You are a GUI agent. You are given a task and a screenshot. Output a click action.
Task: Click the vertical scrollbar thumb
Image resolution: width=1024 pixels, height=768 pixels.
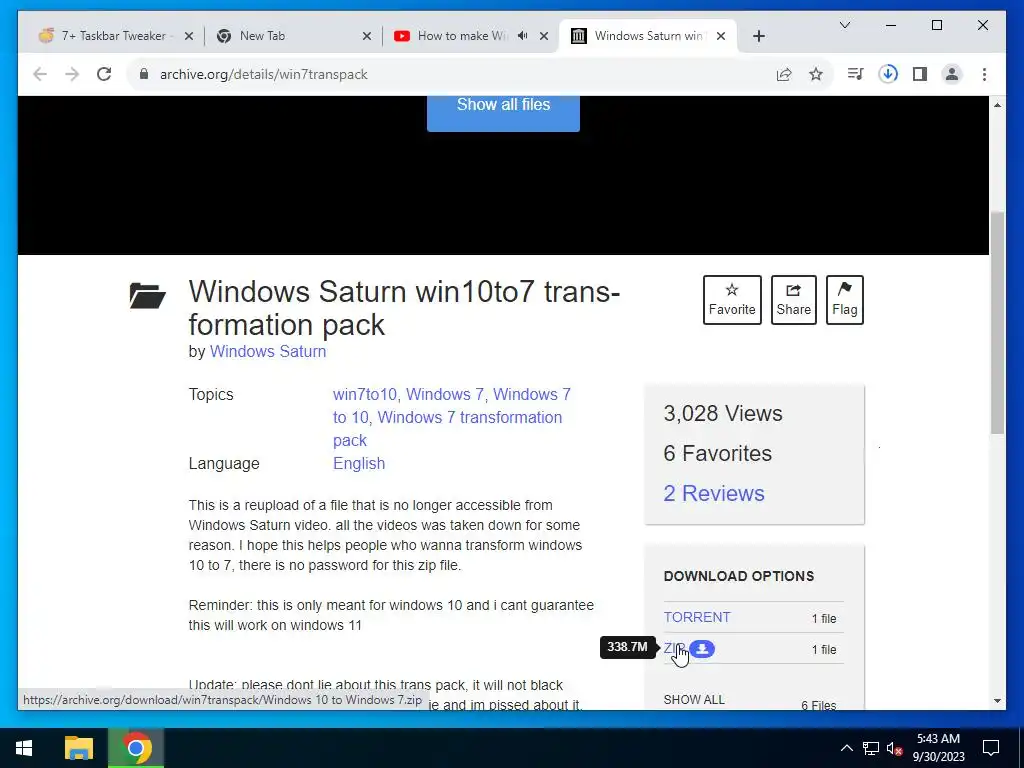997,323
